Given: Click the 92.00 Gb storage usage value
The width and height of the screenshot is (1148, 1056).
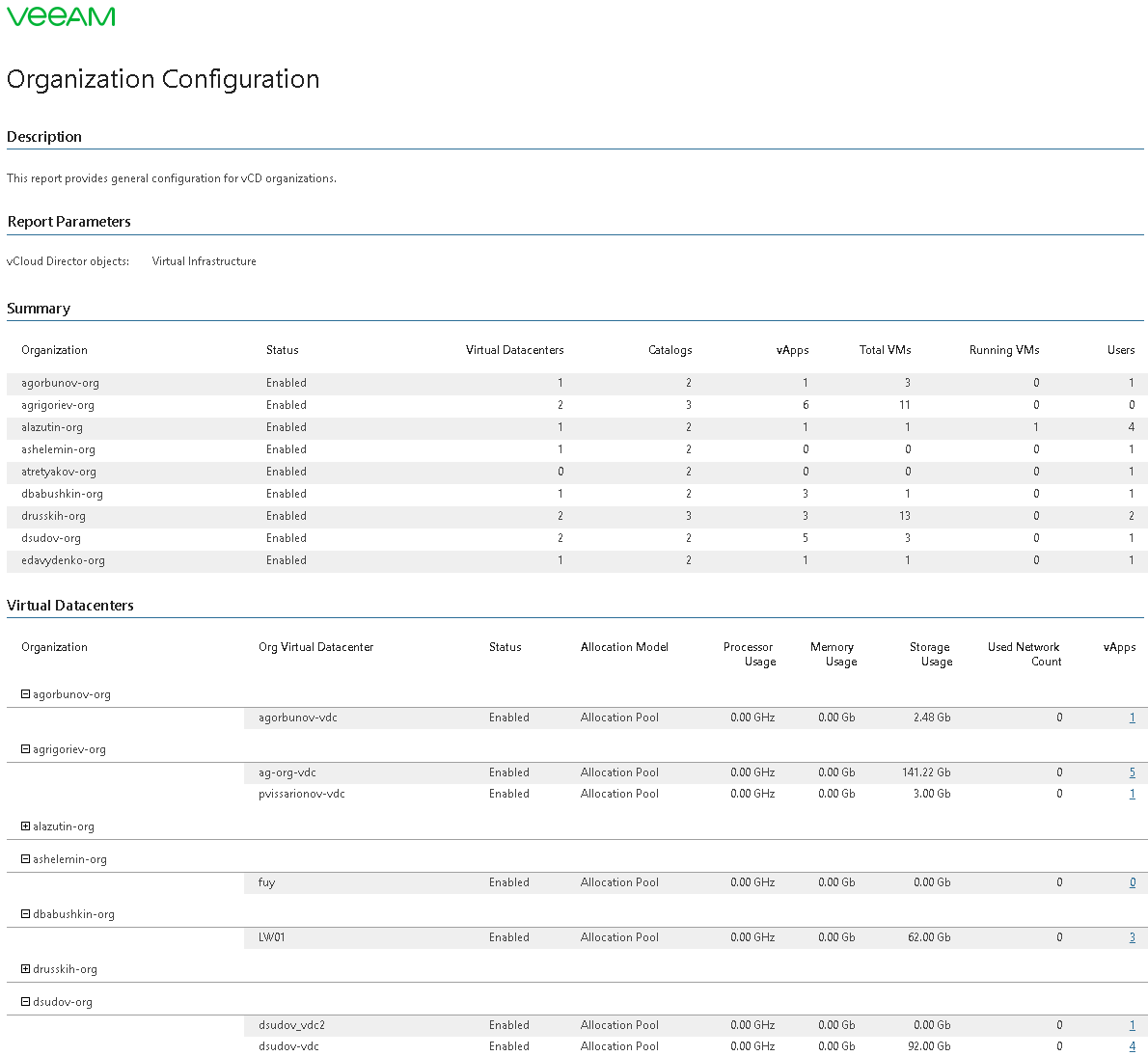Looking at the screenshot, I should 929,1046.
